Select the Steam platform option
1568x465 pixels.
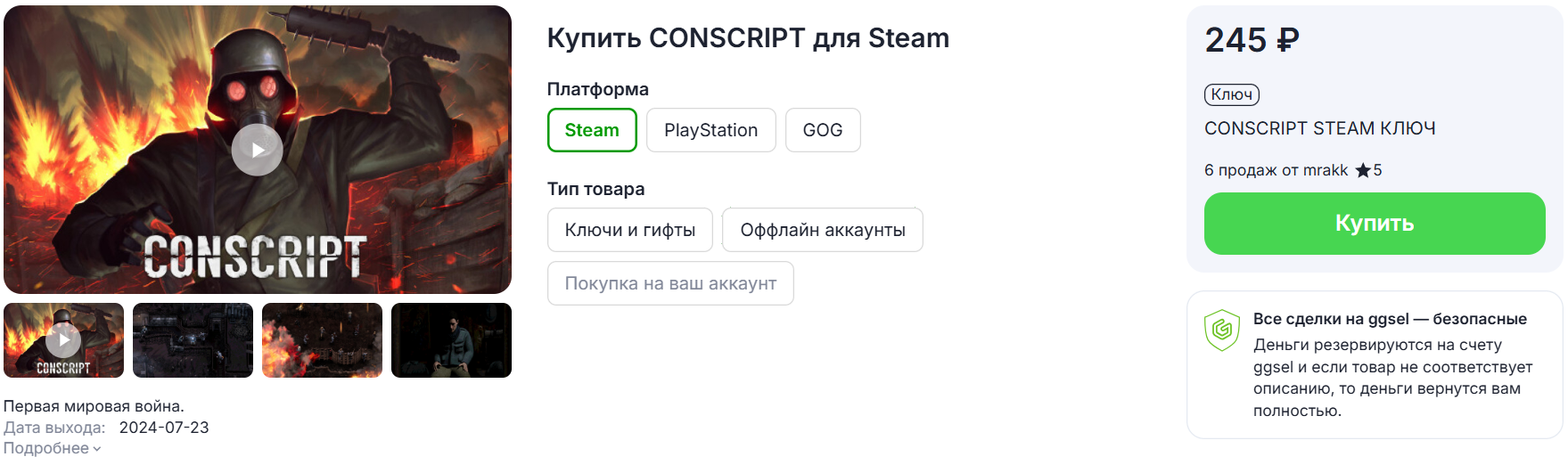point(592,130)
